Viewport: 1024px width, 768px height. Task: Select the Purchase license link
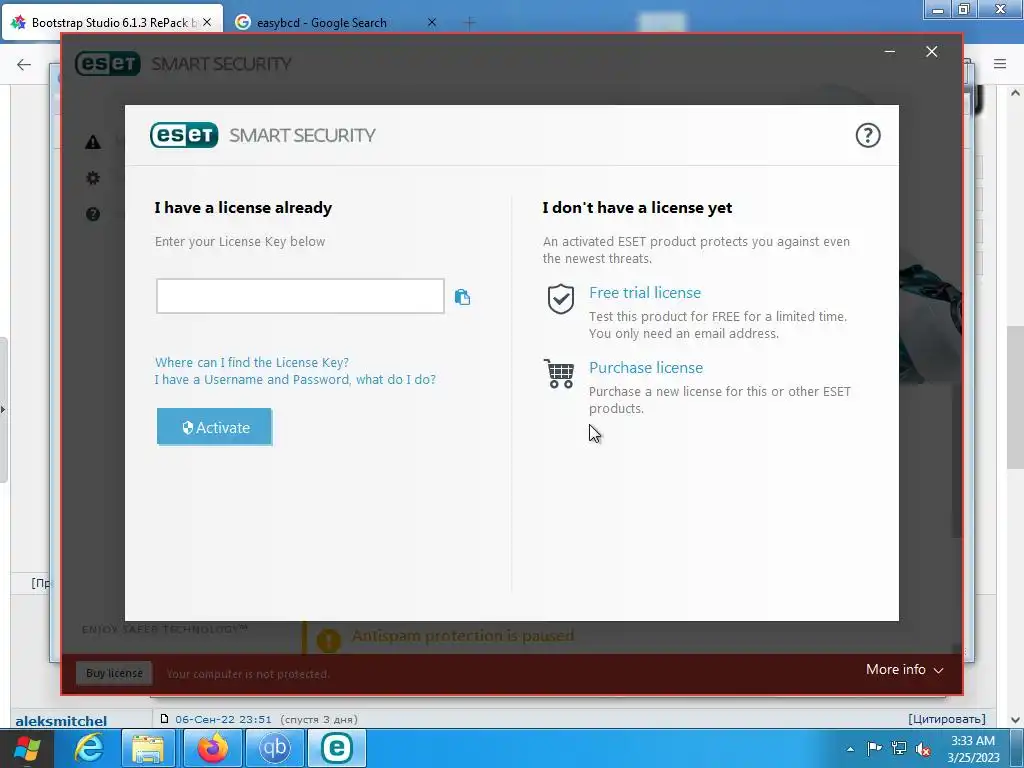646,368
